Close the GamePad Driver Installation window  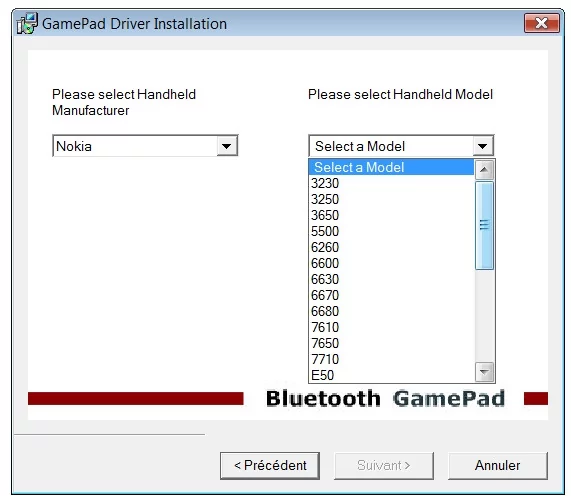click(x=542, y=23)
